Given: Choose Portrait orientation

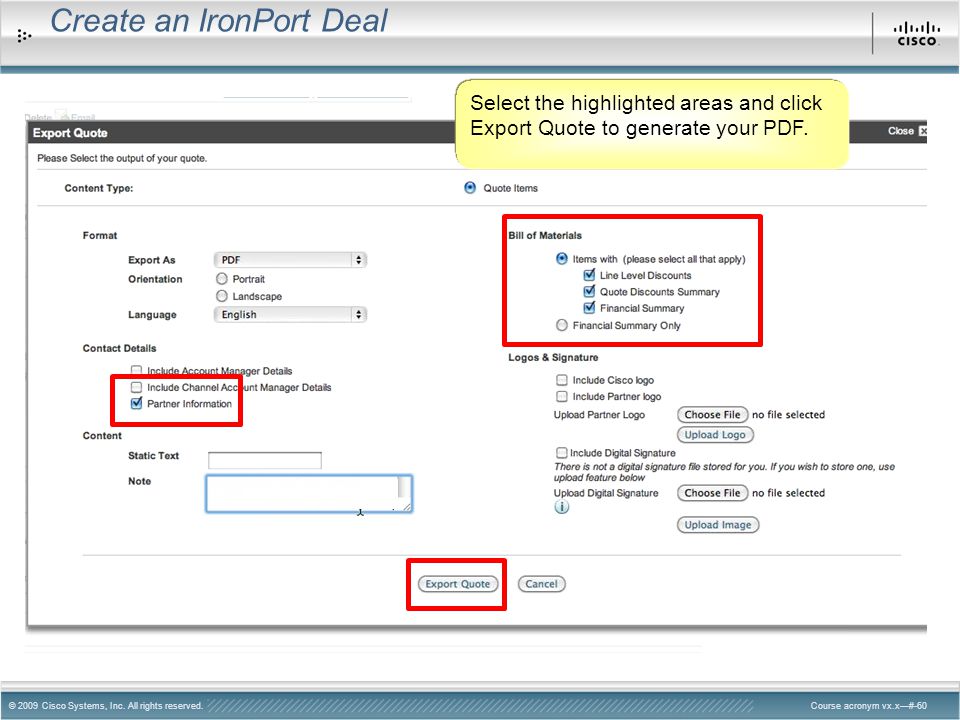Looking at the screenshot, I should tap(222, 279).
